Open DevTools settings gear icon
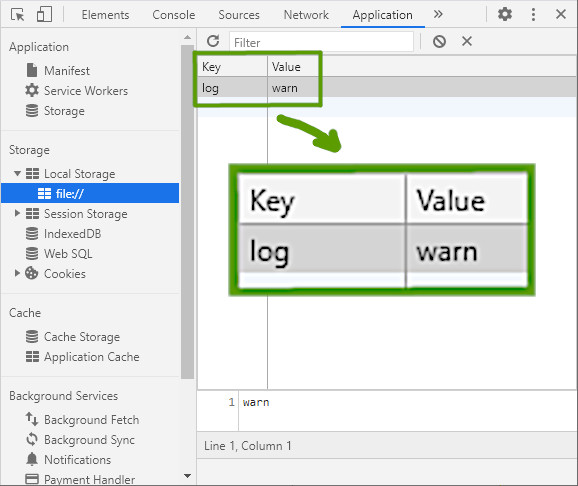 505,14
